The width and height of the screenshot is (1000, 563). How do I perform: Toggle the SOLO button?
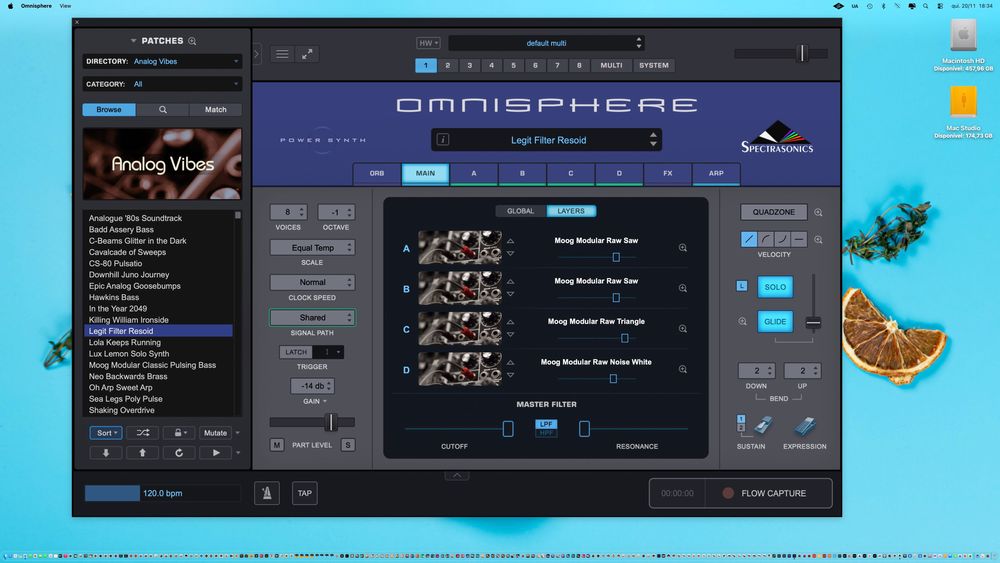coord(775,287)
